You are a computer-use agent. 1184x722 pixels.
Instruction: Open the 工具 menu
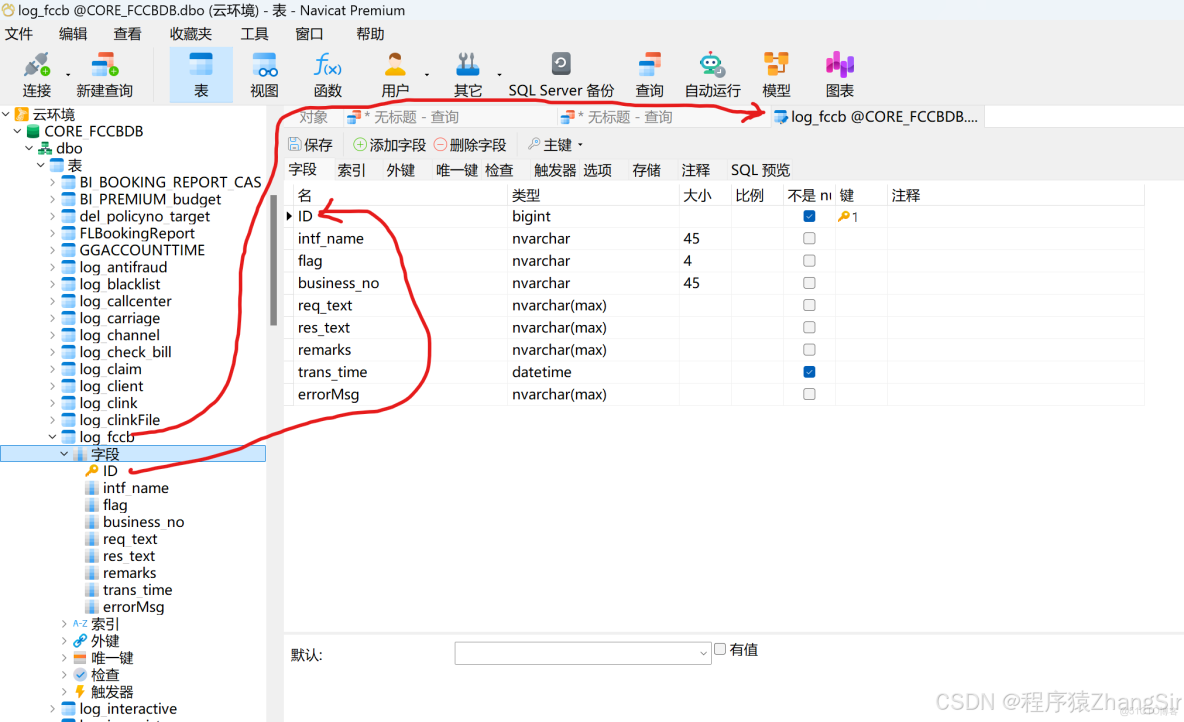[253, 33]
